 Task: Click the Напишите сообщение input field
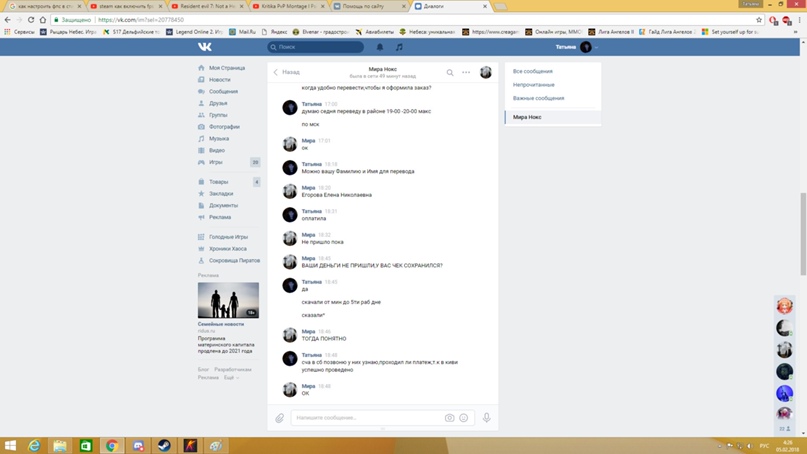pyautogui.click(x=365, y=418)
